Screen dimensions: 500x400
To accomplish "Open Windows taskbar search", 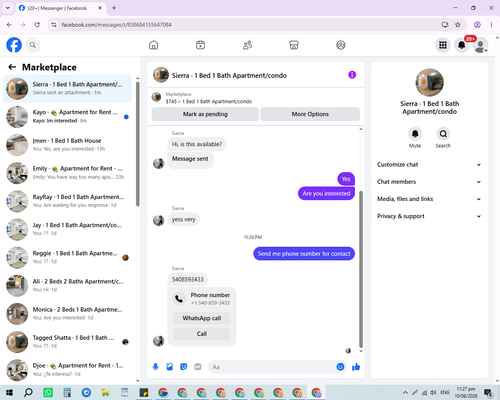I will (28, 392).
